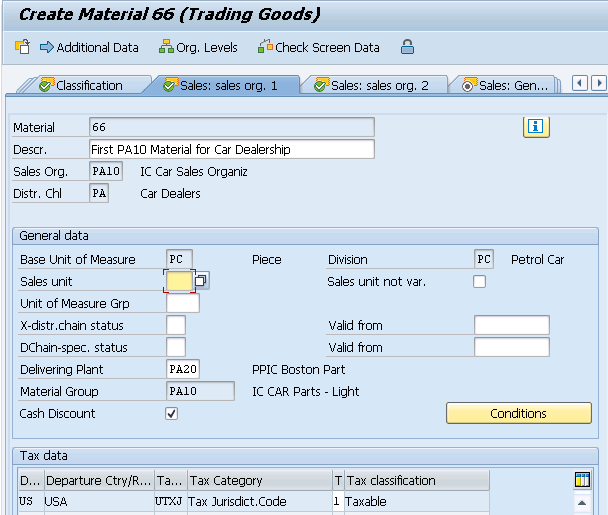Edit the Descr. material description field
Image resolution: width=608 pixels, height=515 pixels.
(x=231, y=149)
